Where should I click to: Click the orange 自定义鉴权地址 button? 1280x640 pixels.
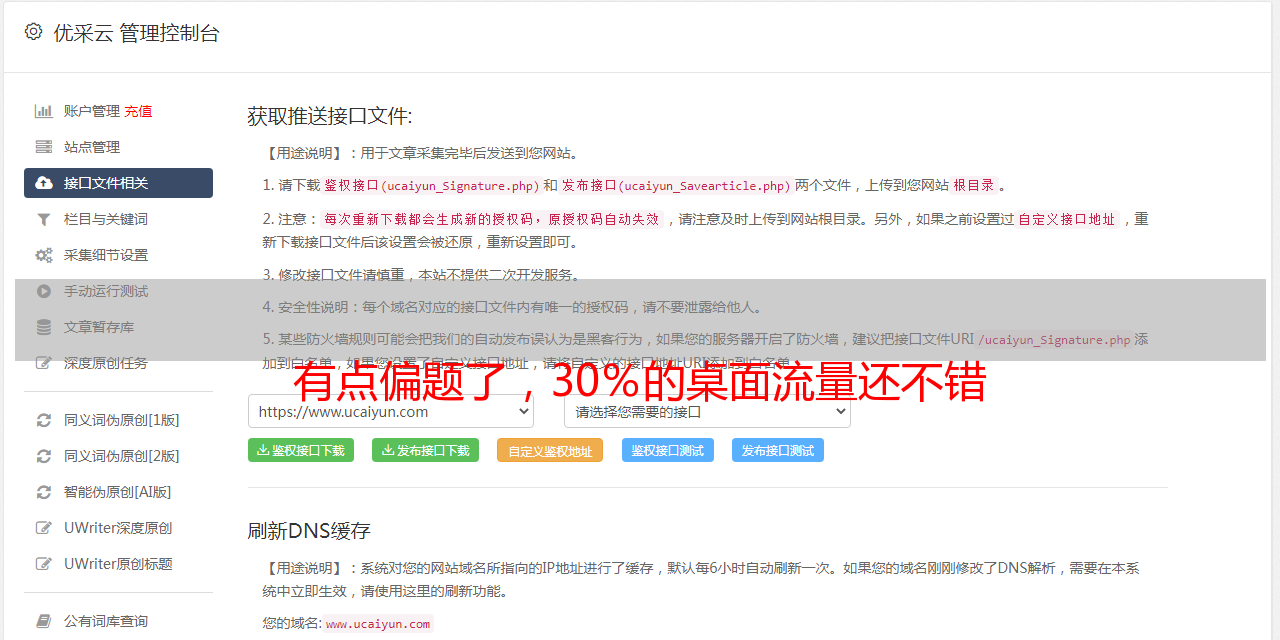[550, 450]
